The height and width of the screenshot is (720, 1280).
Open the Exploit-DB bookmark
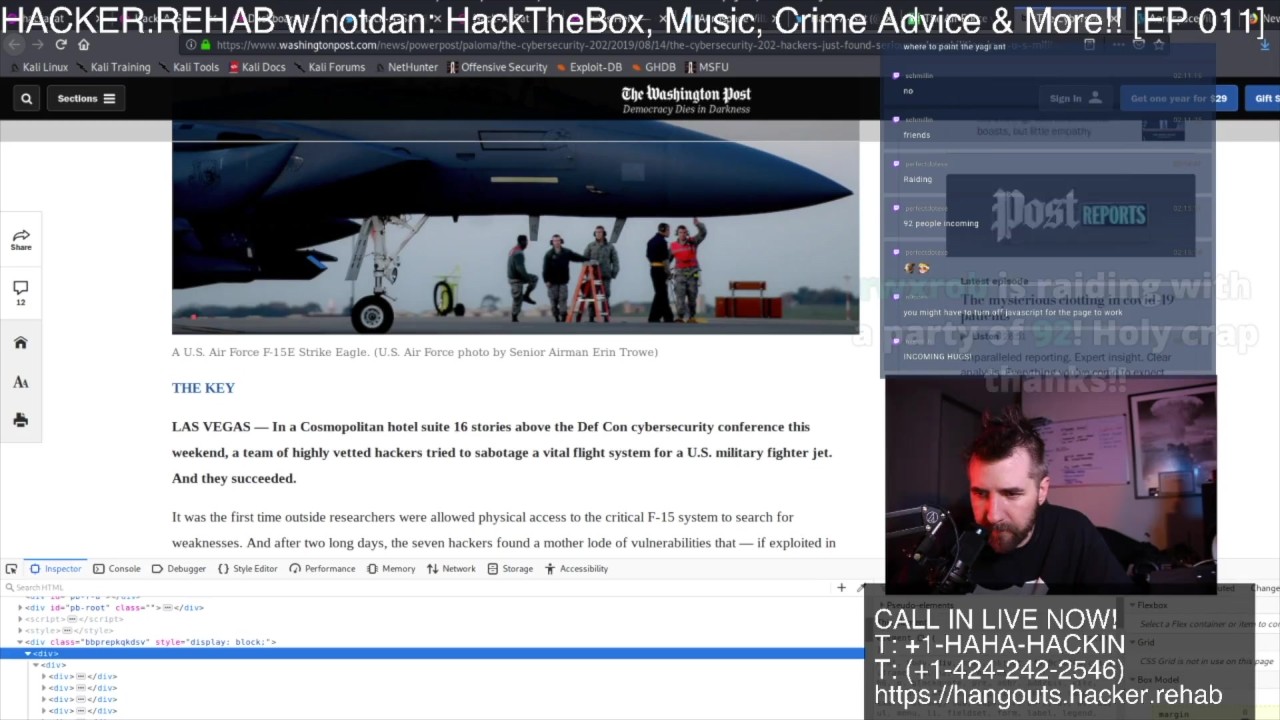(x=588, y=67)
